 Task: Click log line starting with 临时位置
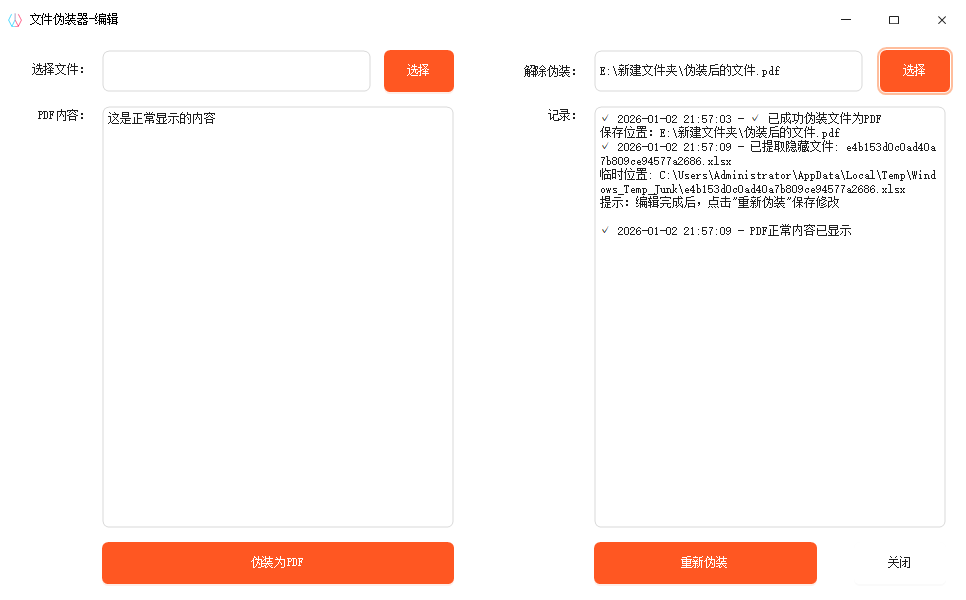768,182
